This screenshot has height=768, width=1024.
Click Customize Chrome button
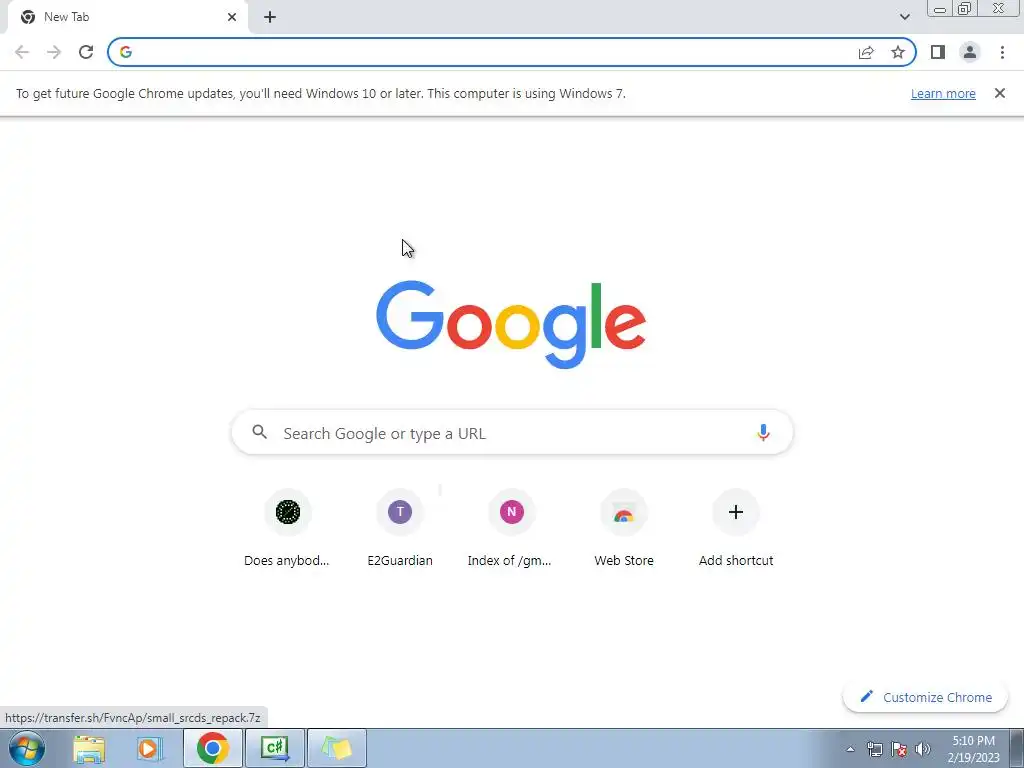[x=925, y=697]
